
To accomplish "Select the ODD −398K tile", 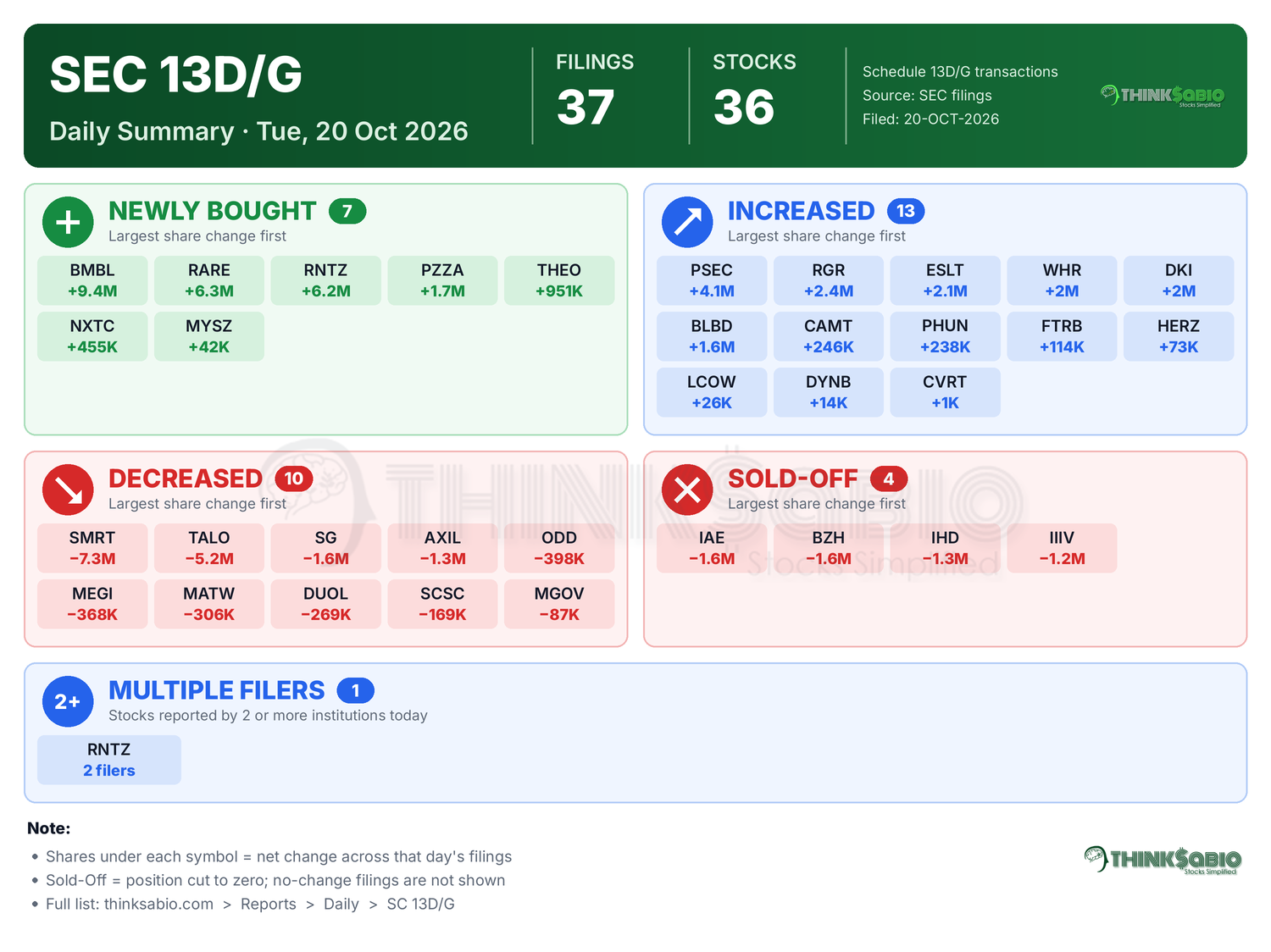I will tap(559, 548).
